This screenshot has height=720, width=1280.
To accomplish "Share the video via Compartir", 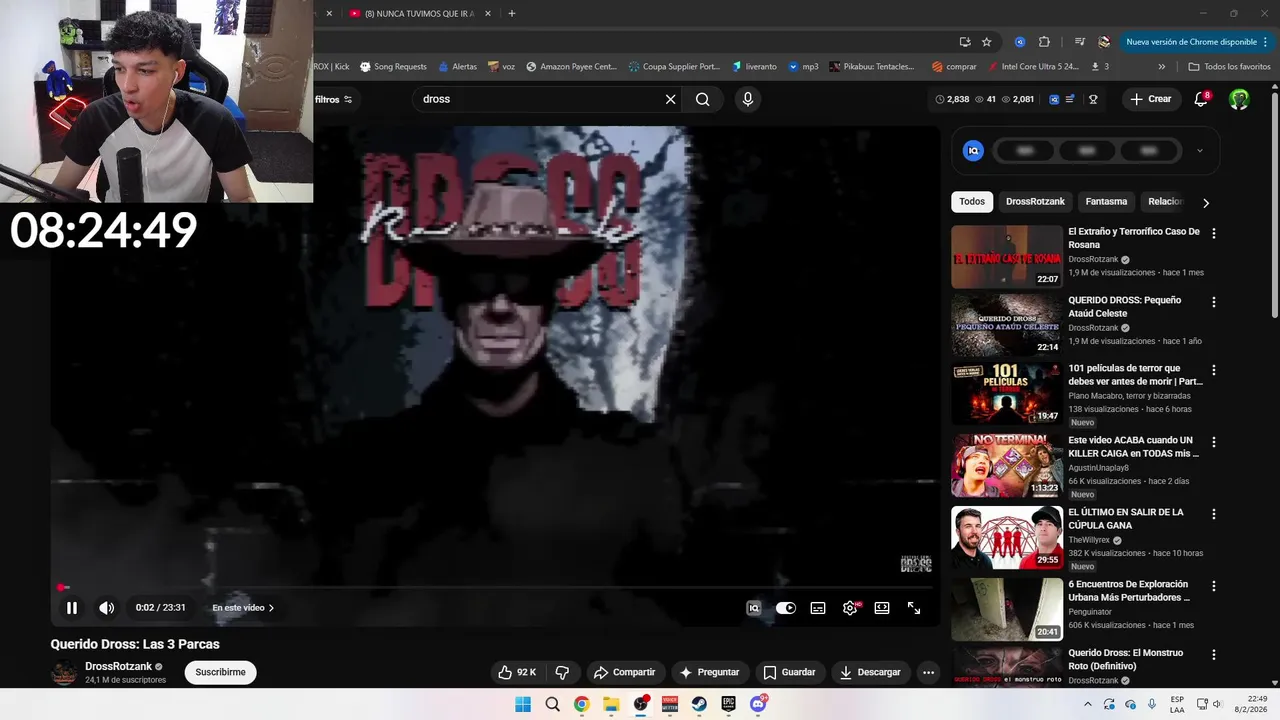I will coord(624,672).
